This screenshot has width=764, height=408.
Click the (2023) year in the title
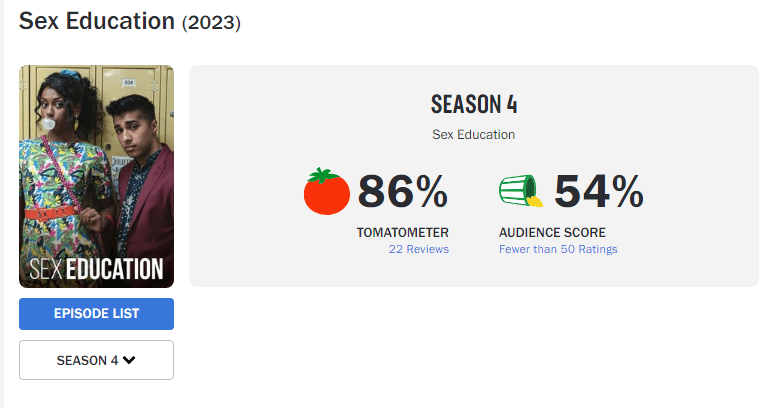pos(211,22)
